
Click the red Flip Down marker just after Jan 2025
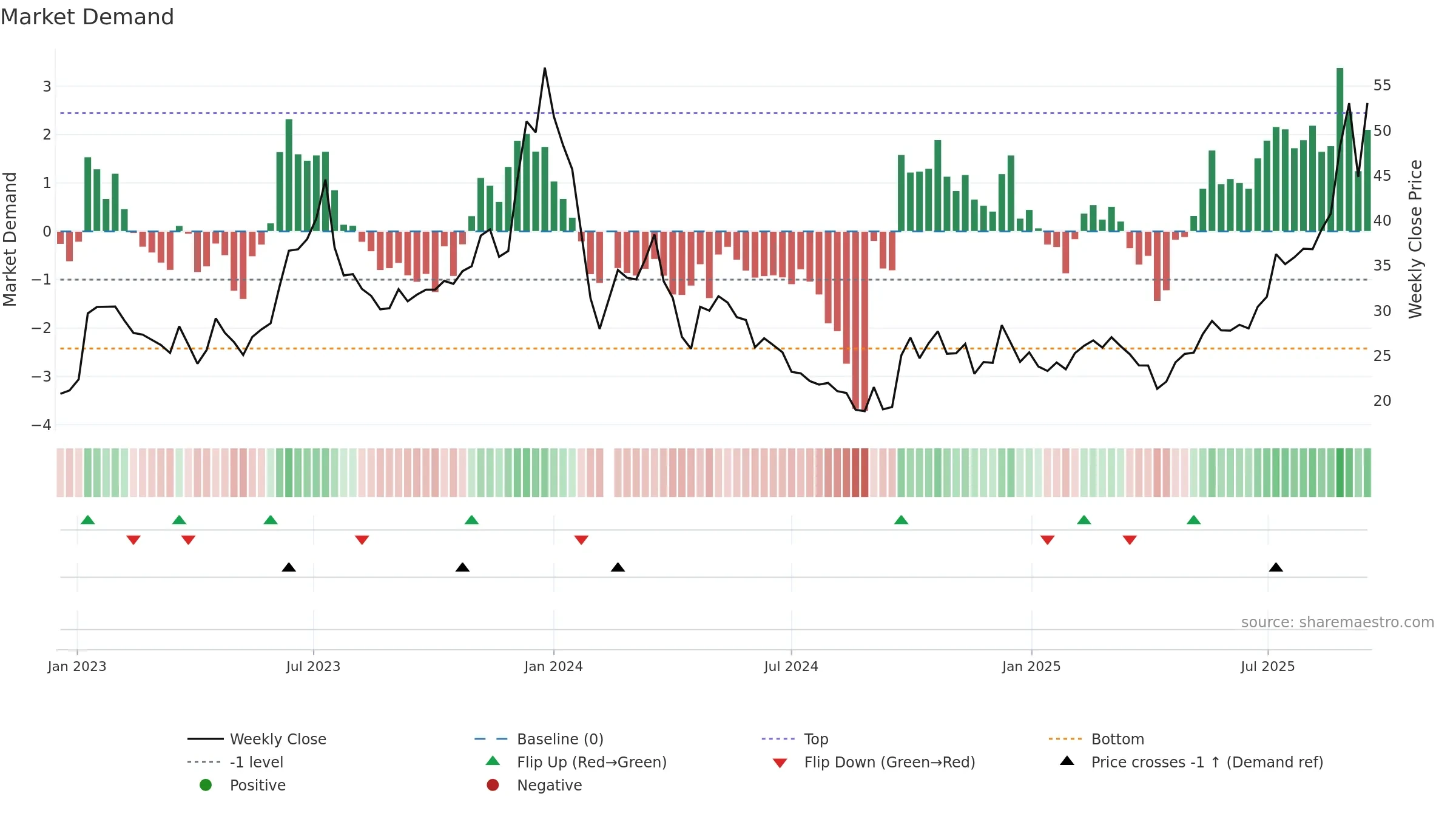(1047, 540)
